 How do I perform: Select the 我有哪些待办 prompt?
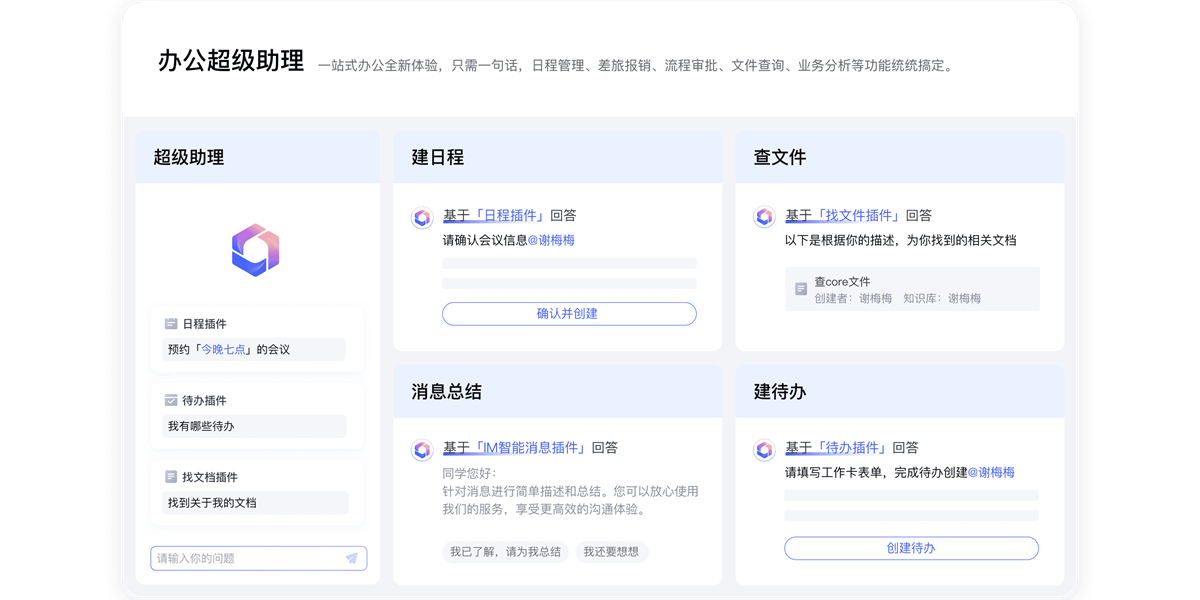click(x=254, y=426)
